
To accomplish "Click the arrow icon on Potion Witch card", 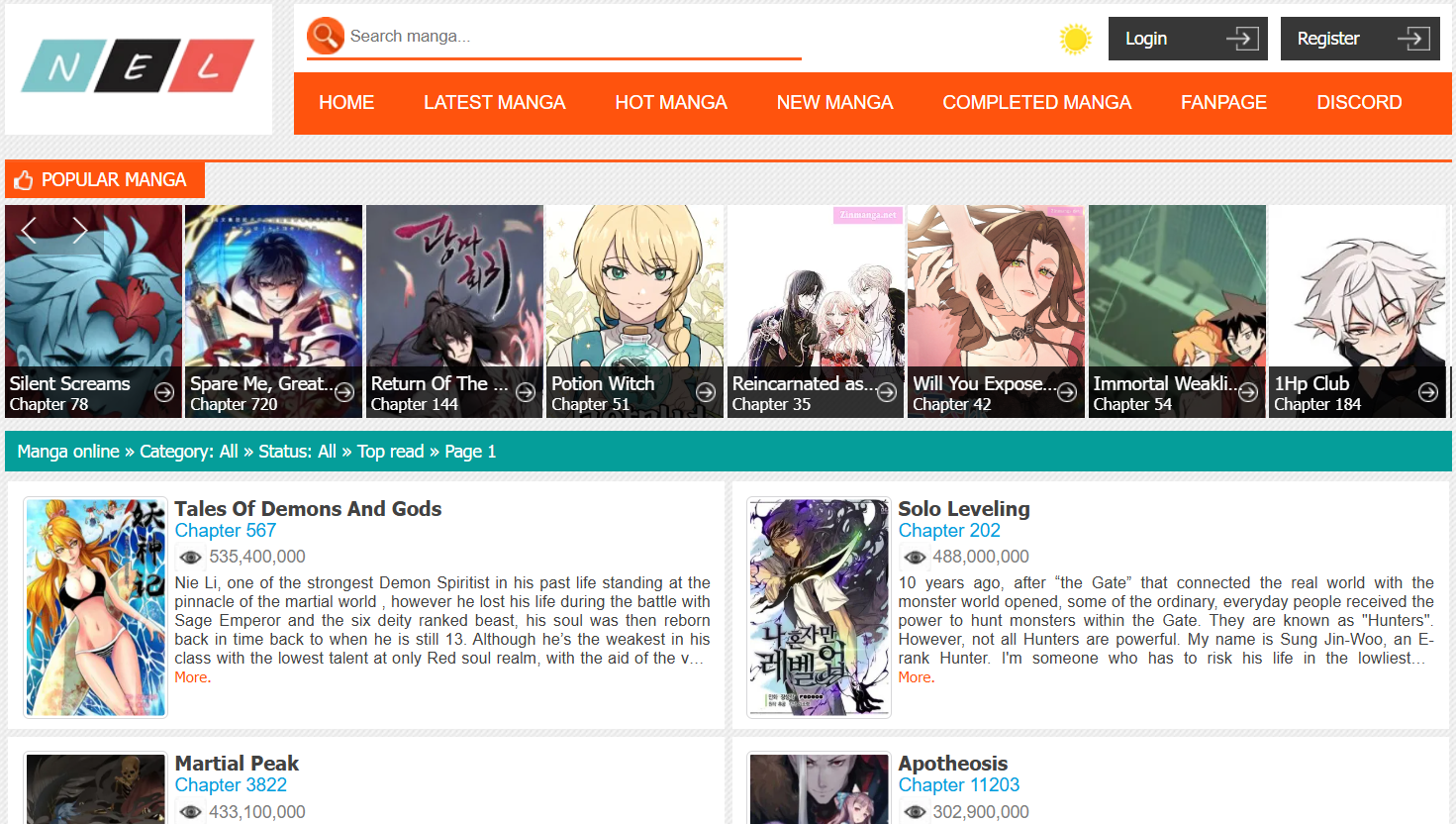I will pyautogui.click(x=706, y=392).
